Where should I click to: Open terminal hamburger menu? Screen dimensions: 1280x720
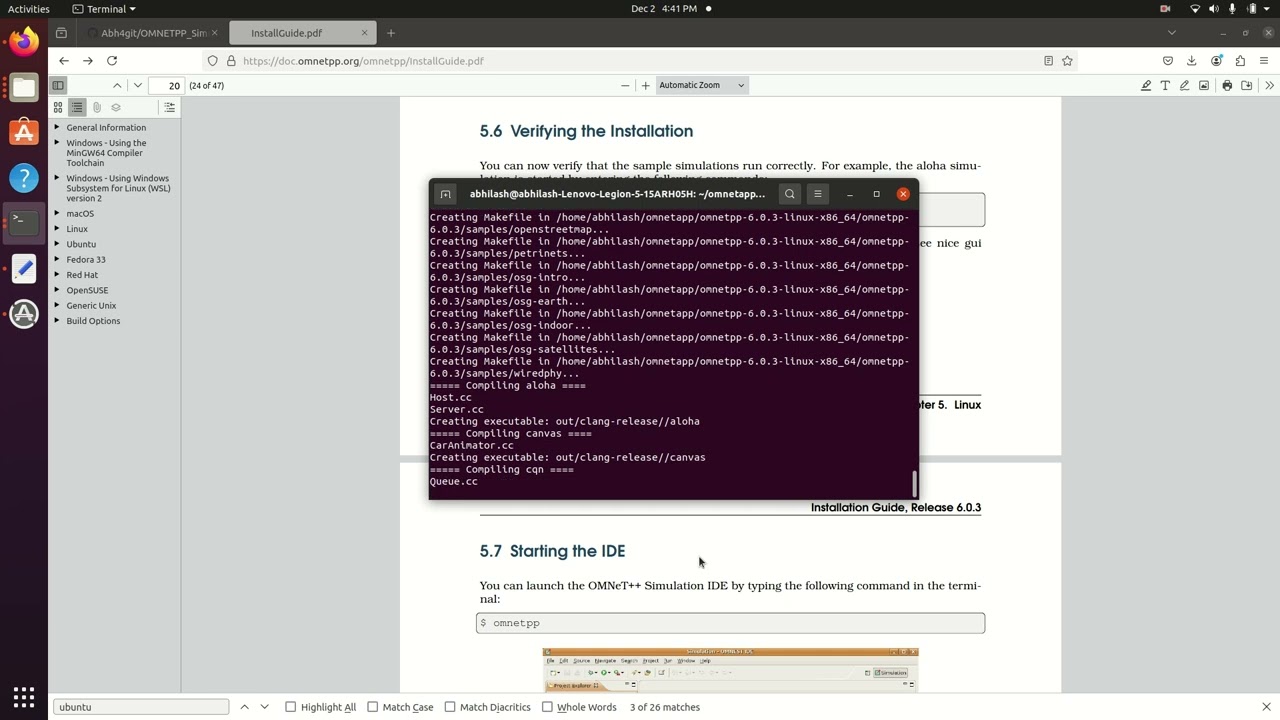click(817, 194)
